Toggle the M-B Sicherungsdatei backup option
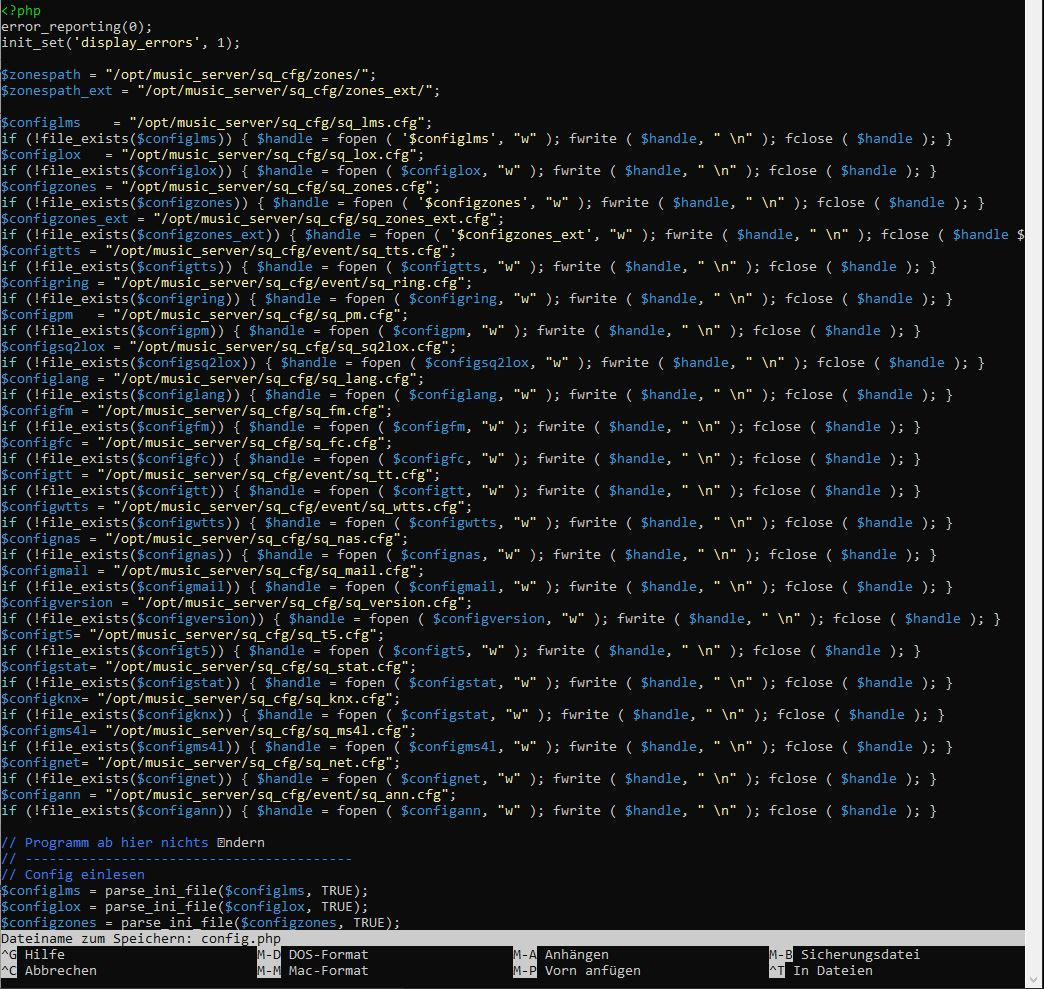This screenshot has width=1044, height=989. (x=846, y=954)
